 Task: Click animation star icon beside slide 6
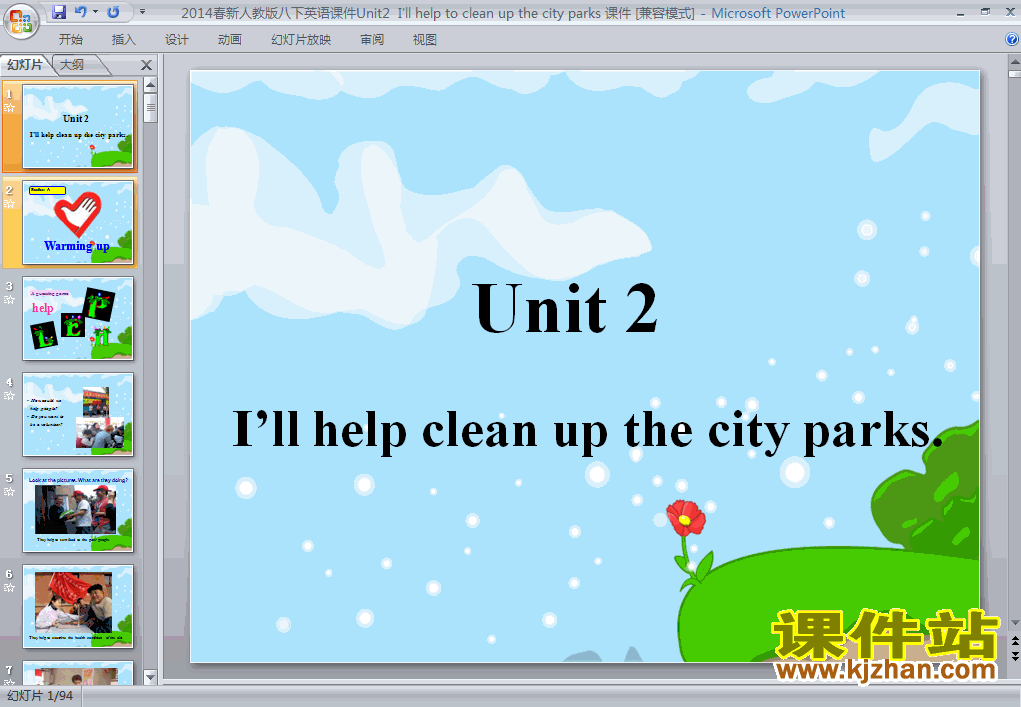pyautogui.click(x=9, y=588)
